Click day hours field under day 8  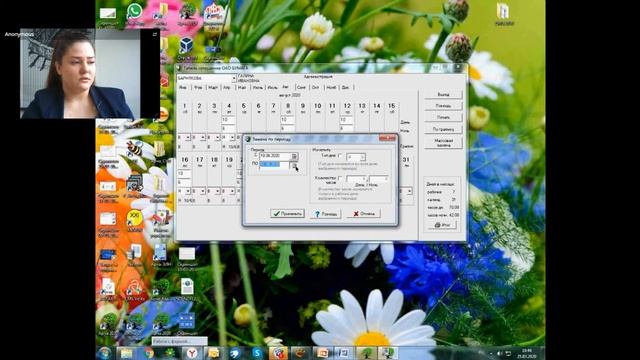tap(287, 120)
